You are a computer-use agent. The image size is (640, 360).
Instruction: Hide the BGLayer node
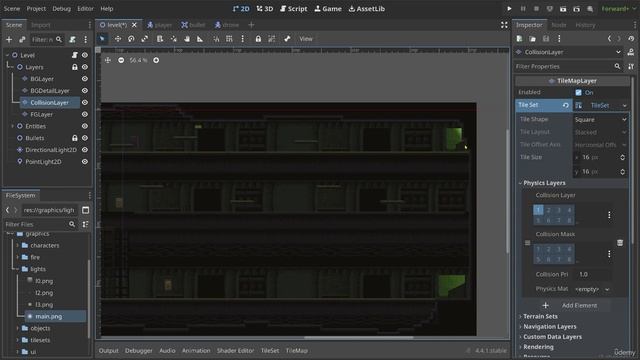[x=84, y=78]
